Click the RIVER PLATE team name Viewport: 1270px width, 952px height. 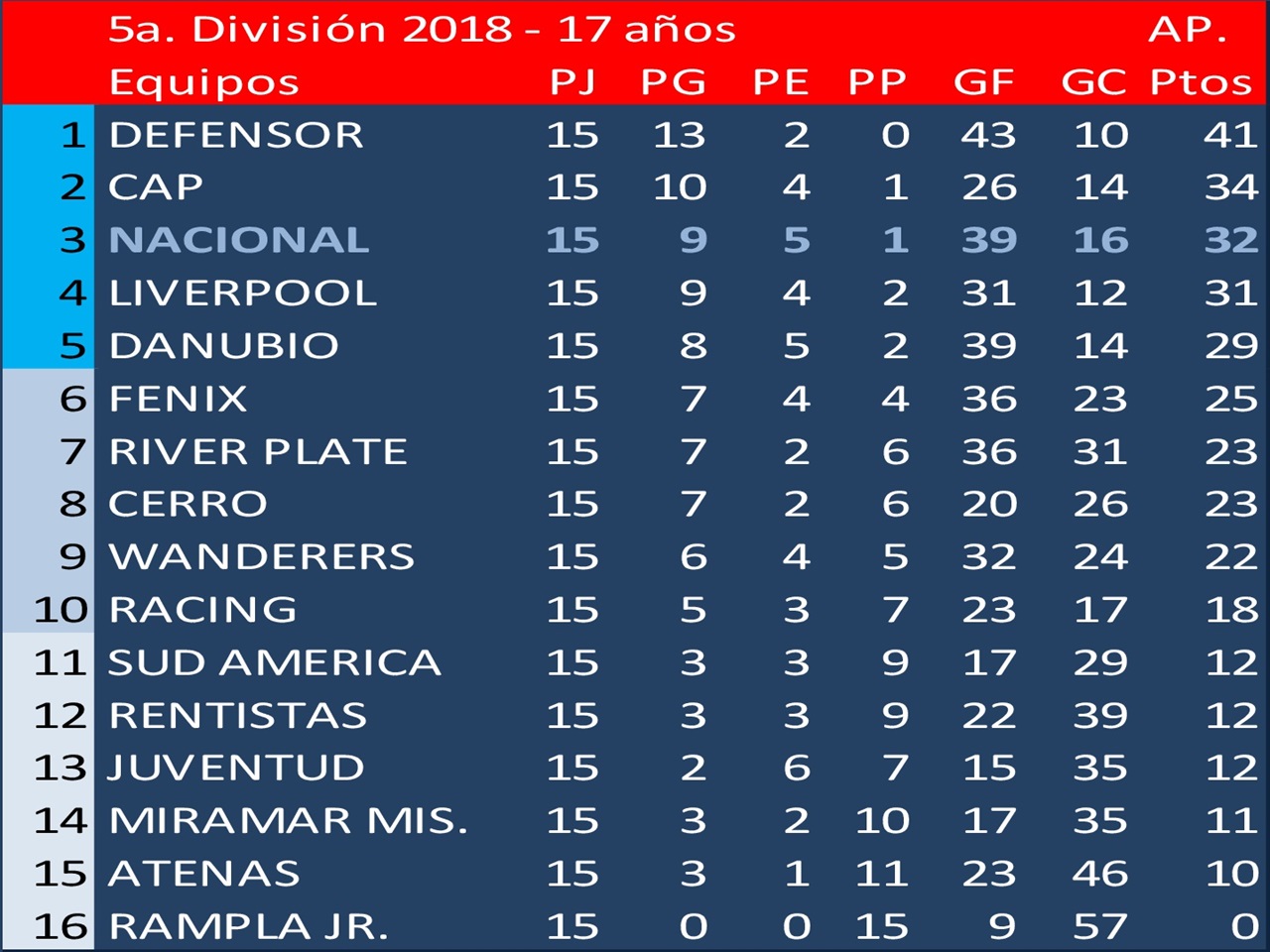(258, 451)
